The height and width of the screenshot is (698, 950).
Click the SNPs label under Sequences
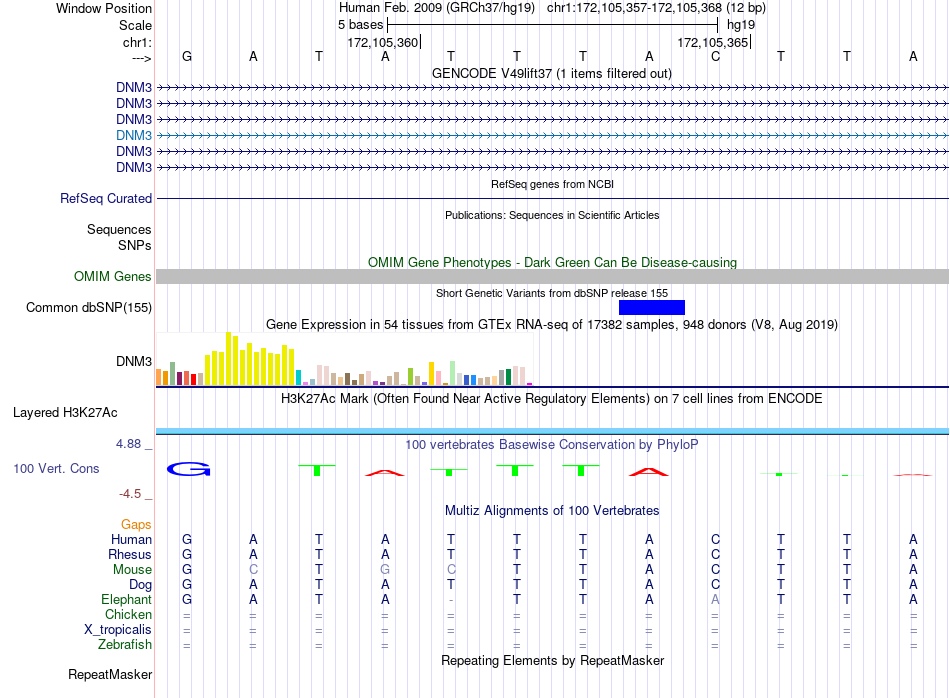135,245
